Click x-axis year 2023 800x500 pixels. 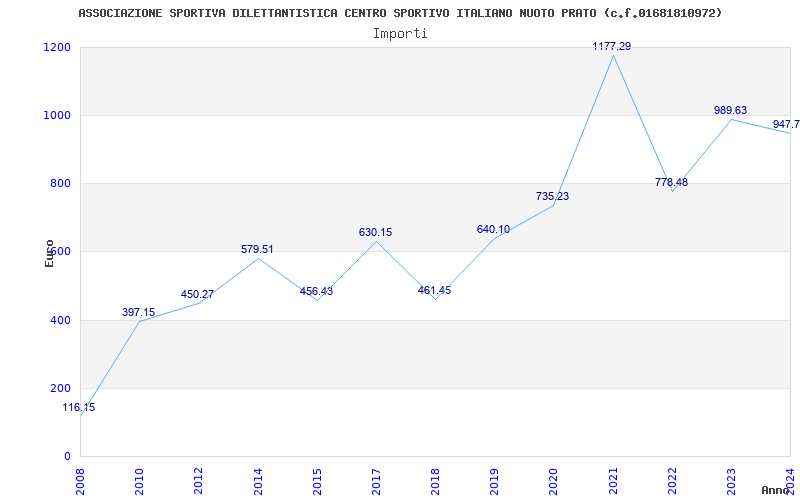tap(732, 481)
